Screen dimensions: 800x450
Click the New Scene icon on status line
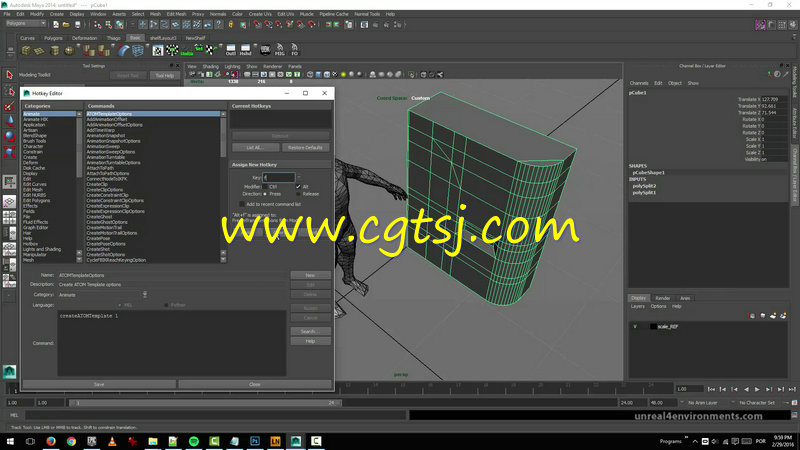click(56, 24)
